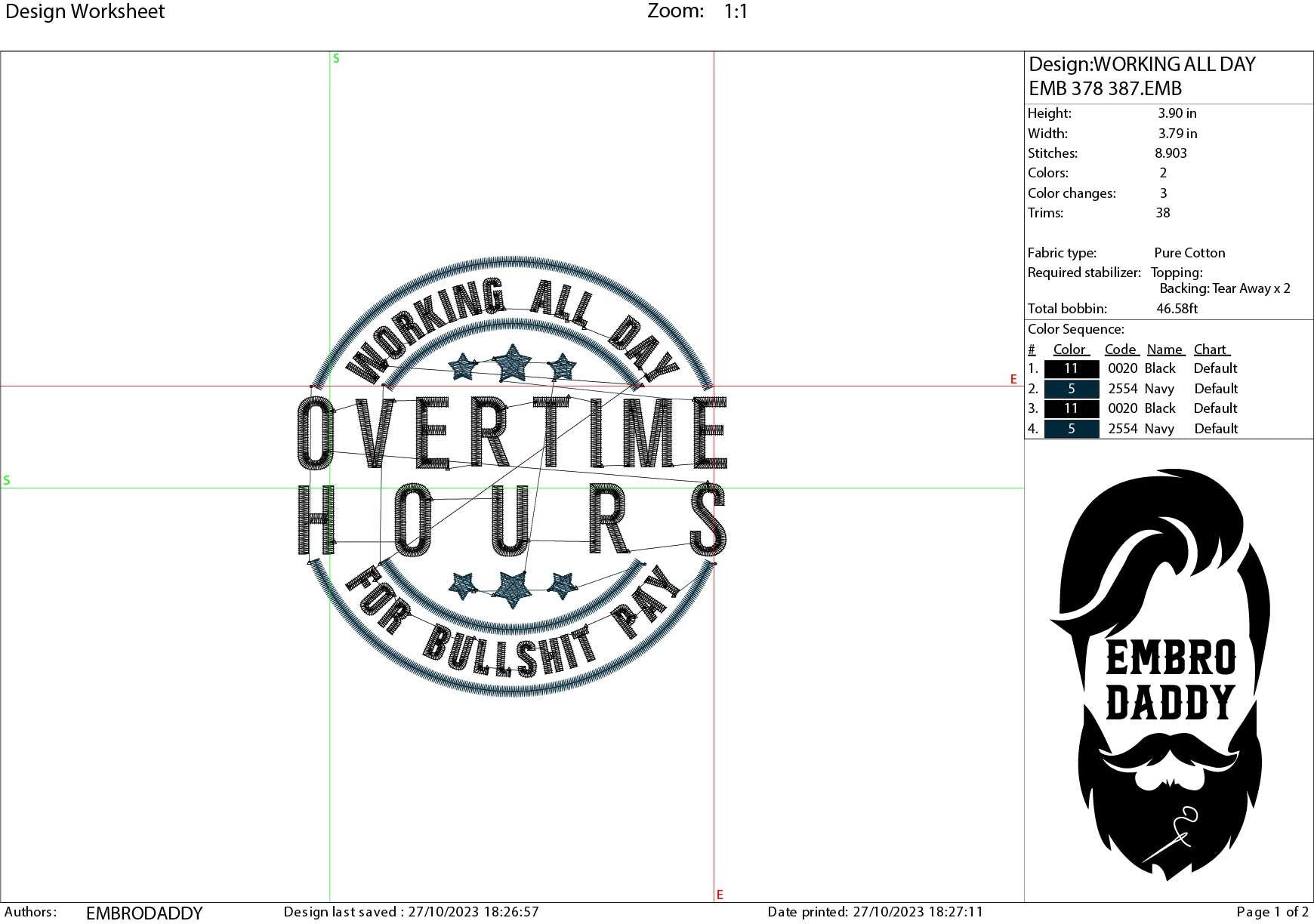Click the black swatch in sequence row 3
Viewport: 1314px width, 924px height.
click(1071, 408)
